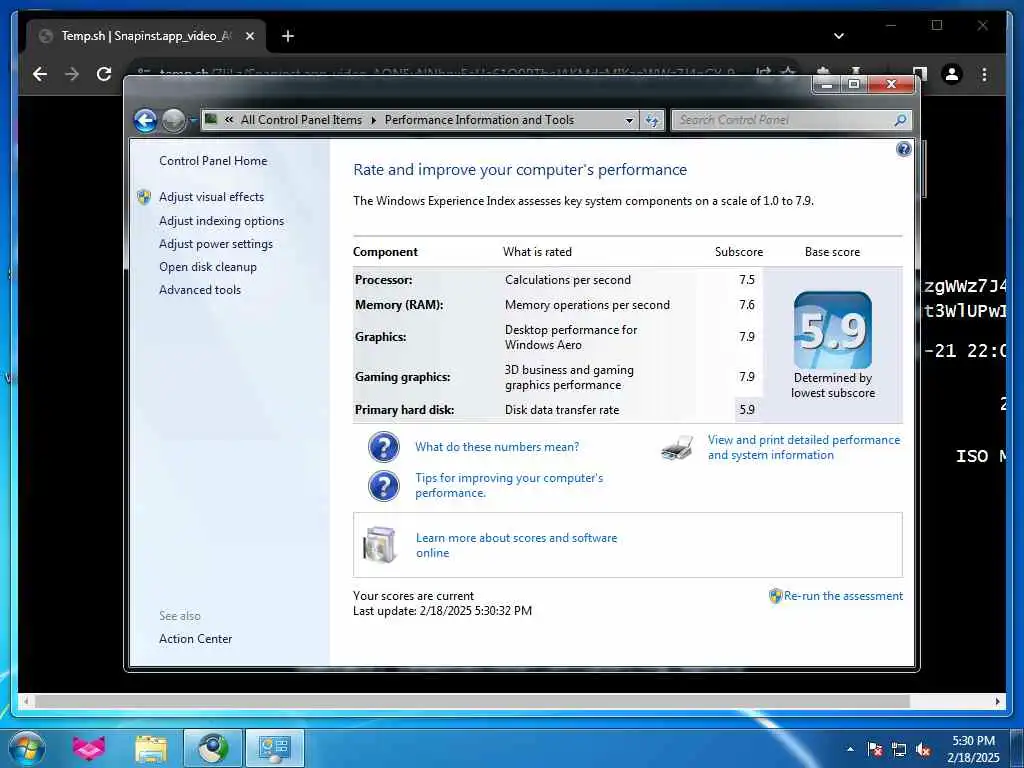Click question icon beside What do these numbers mean
This screenshot has width=1024, height=768.
383,447
